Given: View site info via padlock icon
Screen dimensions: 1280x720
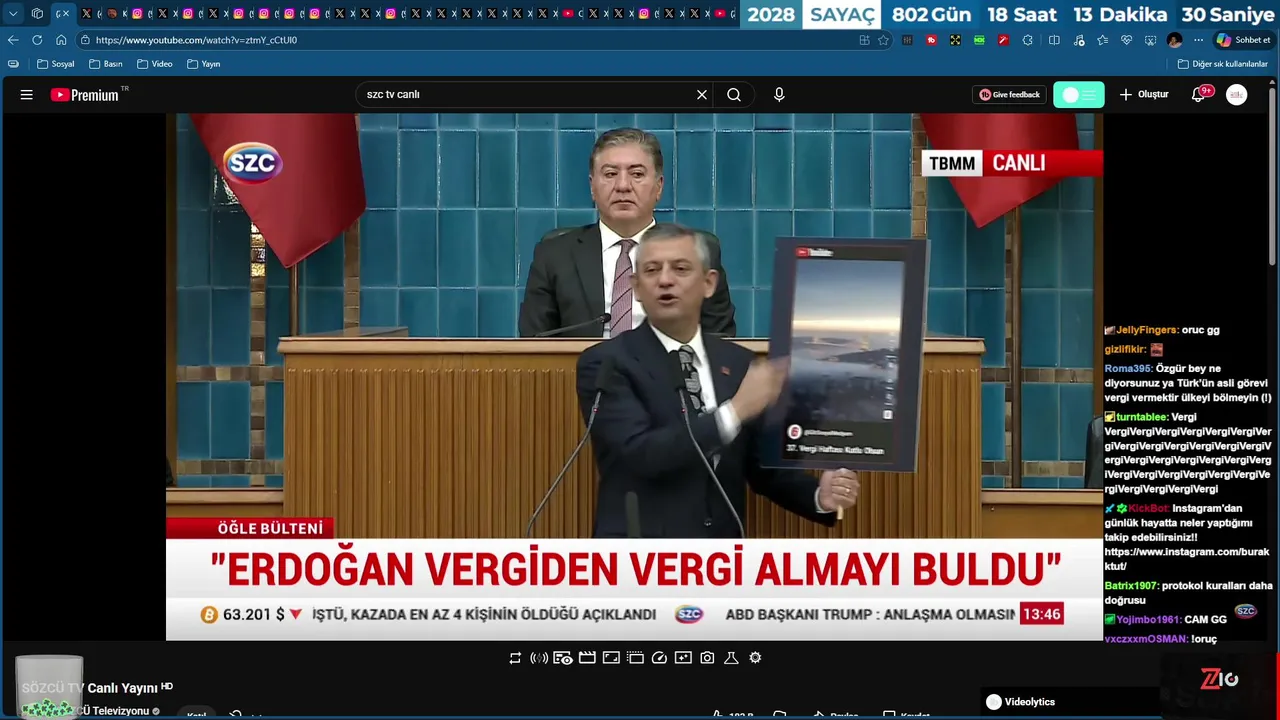Looking at the screenshot, I should click(86, 40).
